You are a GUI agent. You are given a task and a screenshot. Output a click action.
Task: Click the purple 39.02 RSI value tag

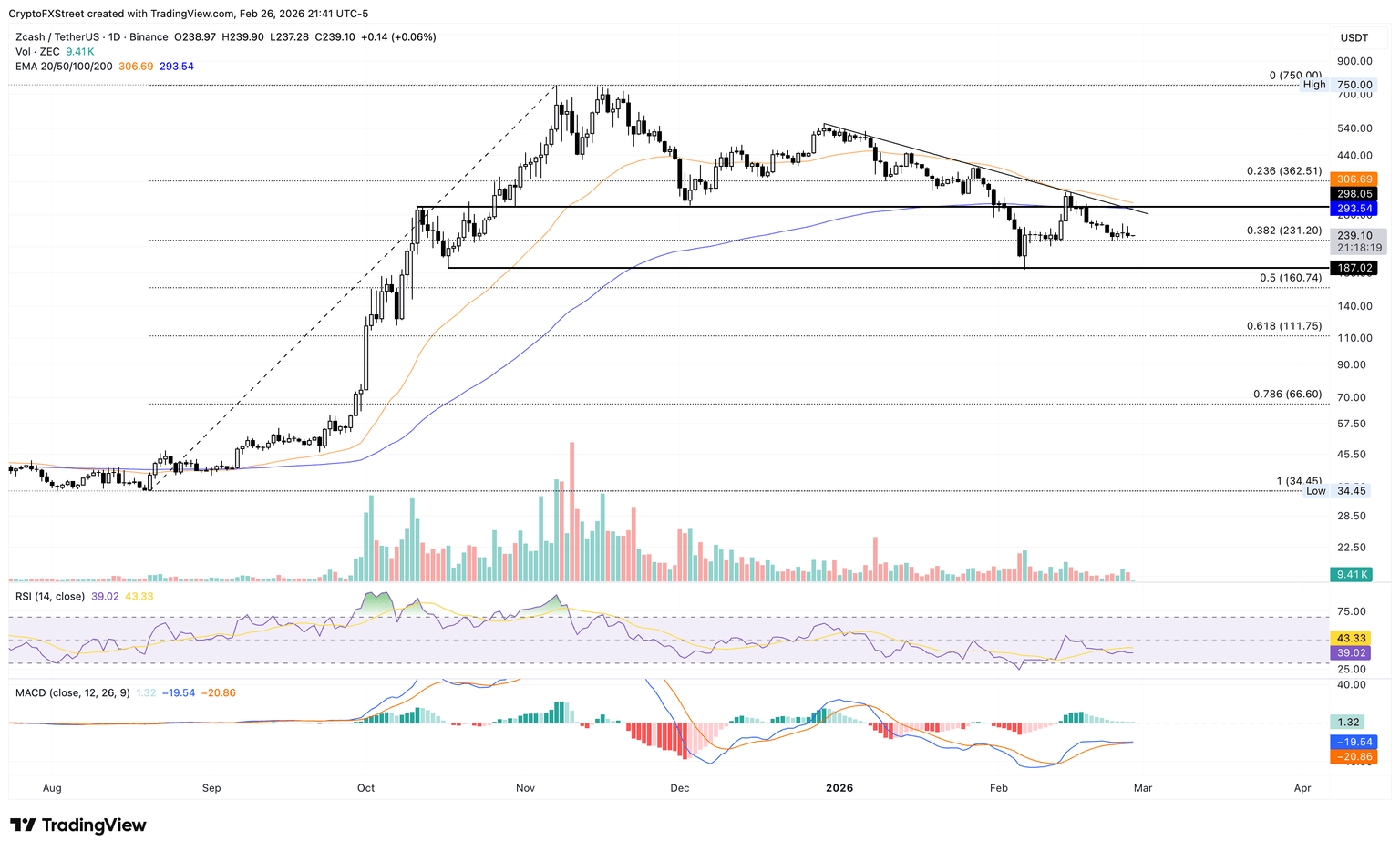pos(1348,653)
